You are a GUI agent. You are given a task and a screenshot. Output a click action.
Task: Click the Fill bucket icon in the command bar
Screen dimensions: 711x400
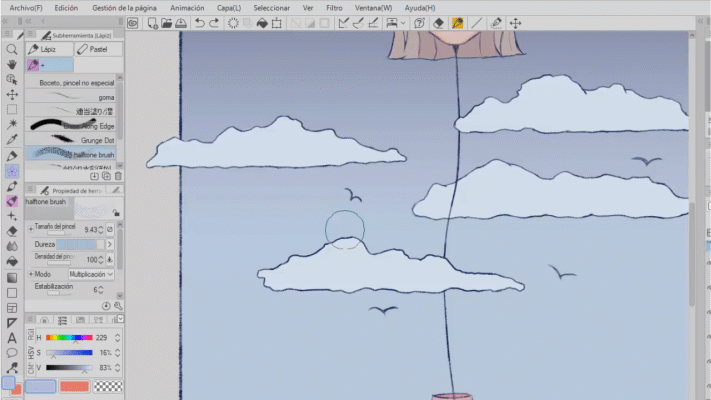pyautogui.click(x=262, y=23)
